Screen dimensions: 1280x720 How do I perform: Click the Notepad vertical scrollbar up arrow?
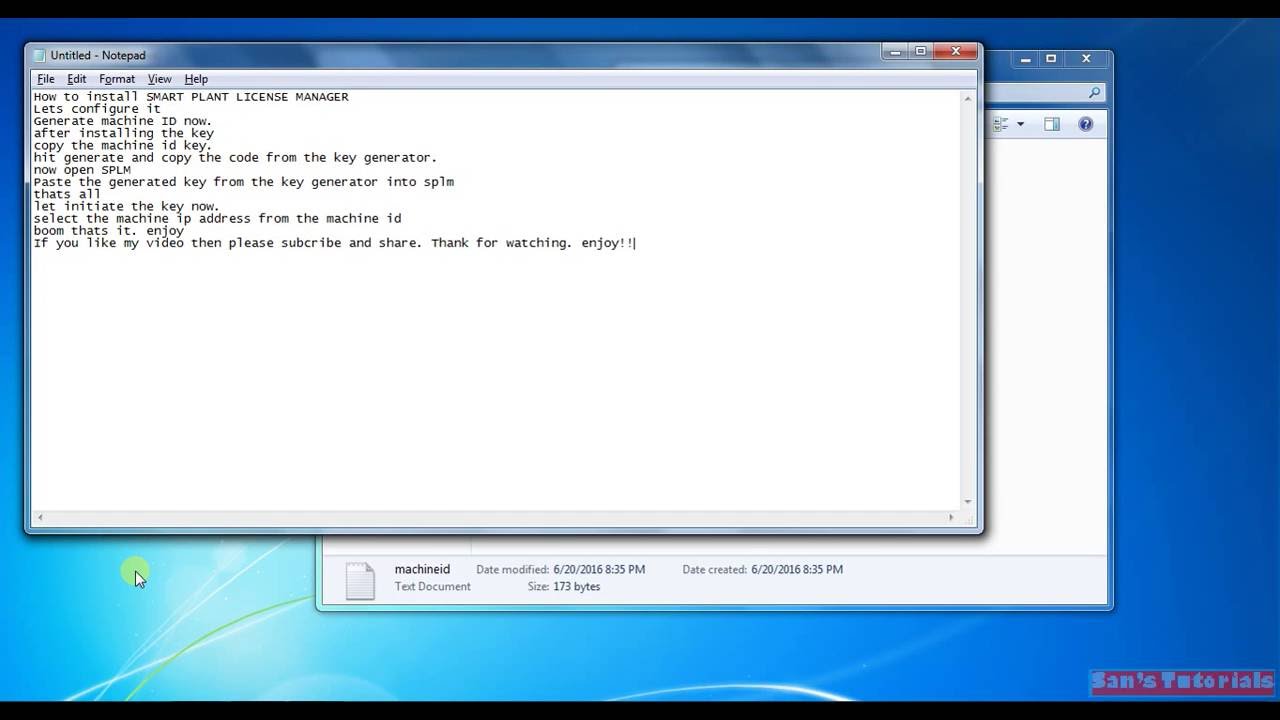968,98
